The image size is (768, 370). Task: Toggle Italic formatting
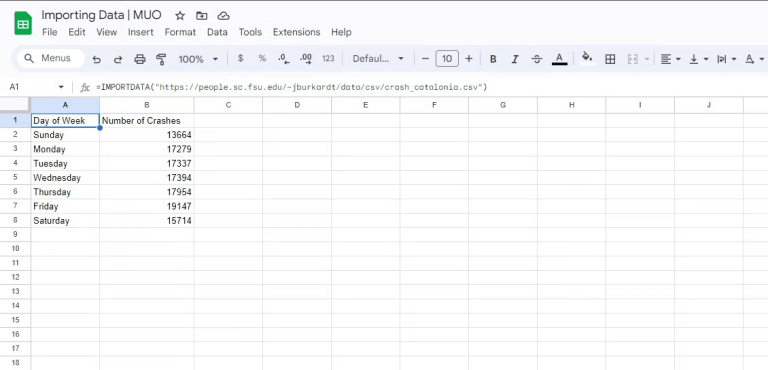pos(515,59)
